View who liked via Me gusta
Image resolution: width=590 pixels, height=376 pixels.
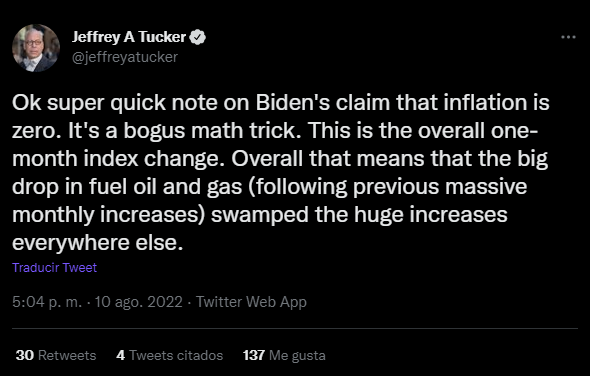pos(297,355)
